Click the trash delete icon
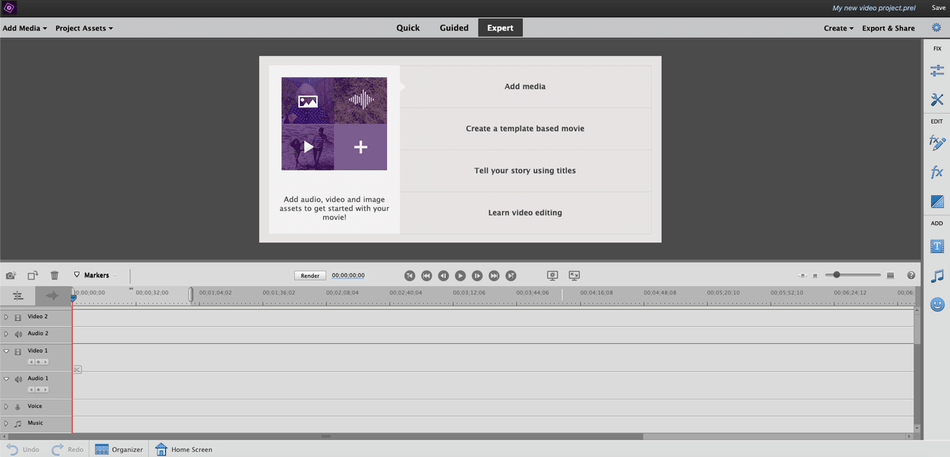This screenshot has width=950, height=457. coord(55,275)
